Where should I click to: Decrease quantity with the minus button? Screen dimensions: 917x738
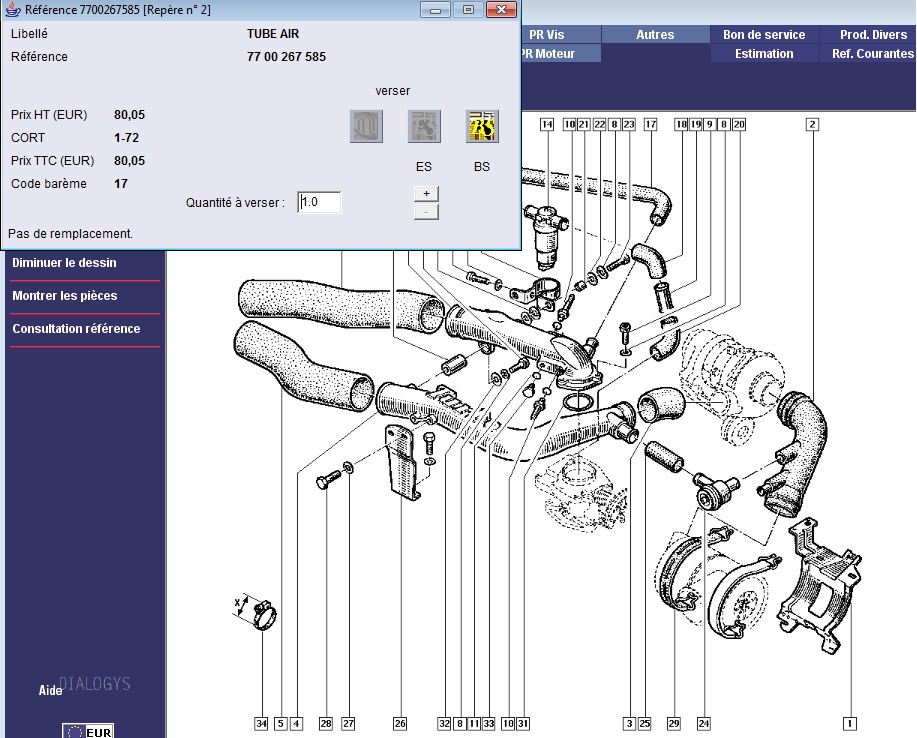coord(426,212)
